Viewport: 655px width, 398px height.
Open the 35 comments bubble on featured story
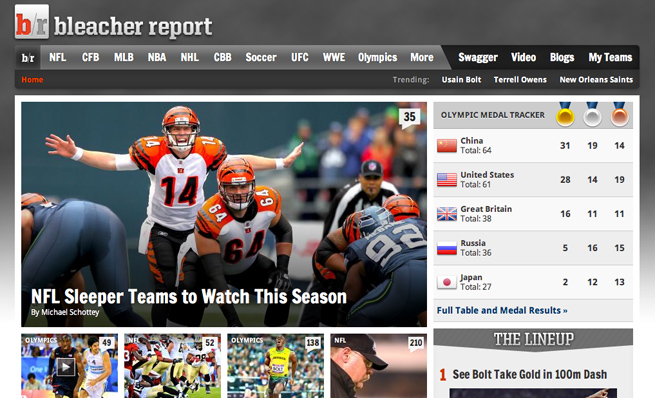tap(409, 118)
